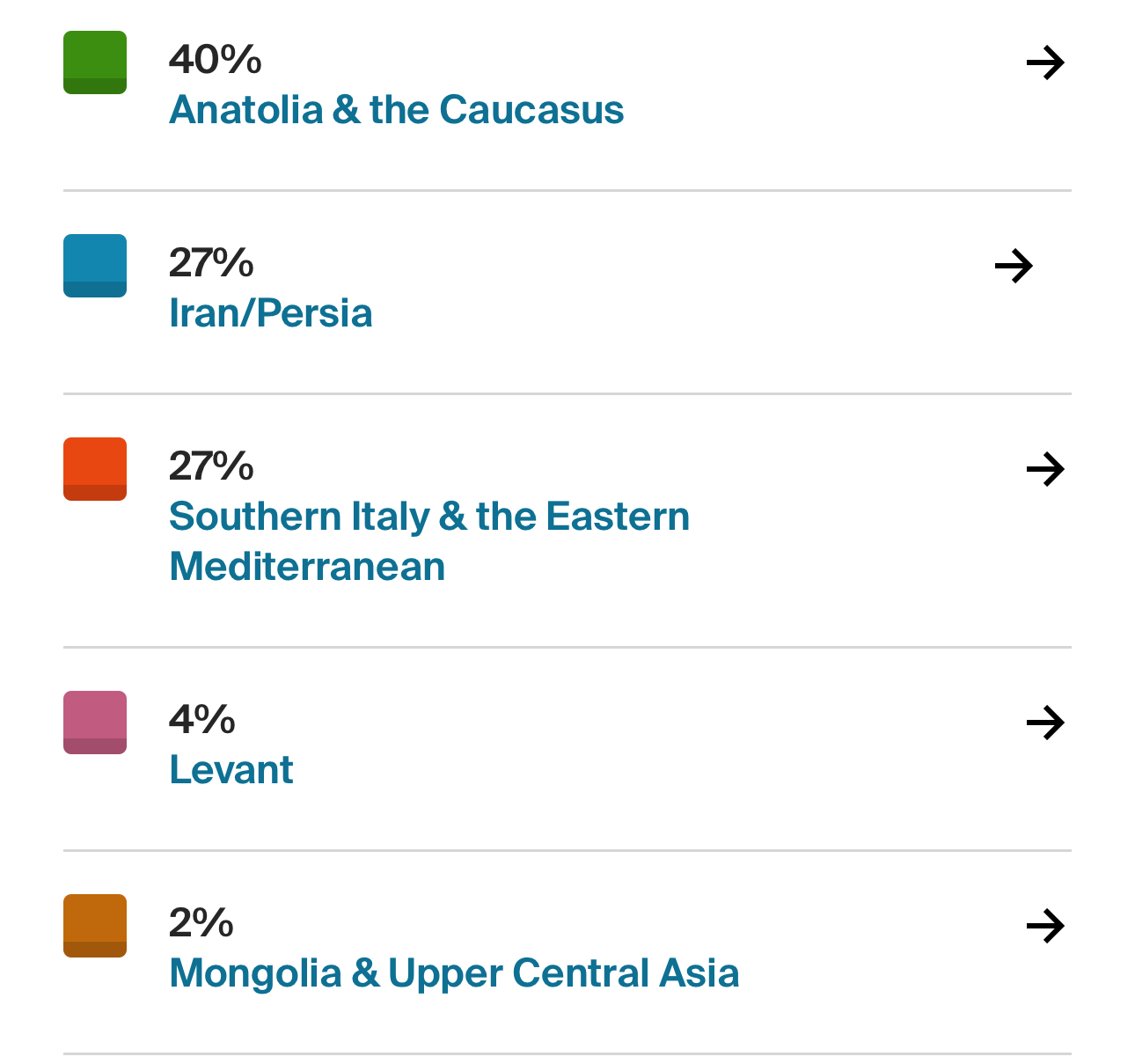
Task: Open Mongolia & Upper Central Asia link
Action: pos(454,973)
